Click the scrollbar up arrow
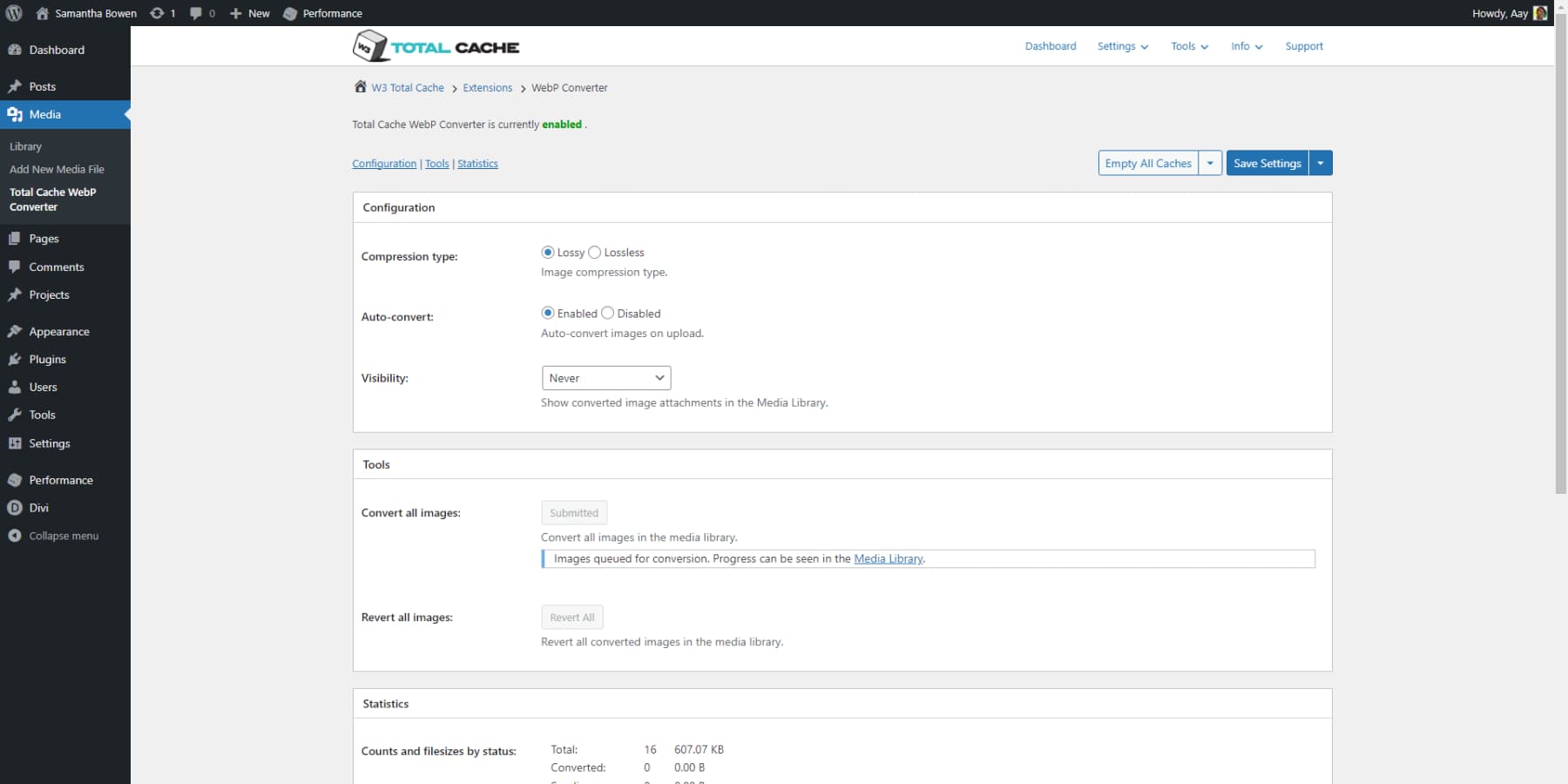The height and width of the screenshot is (784, 1568). coord(1561,7)
